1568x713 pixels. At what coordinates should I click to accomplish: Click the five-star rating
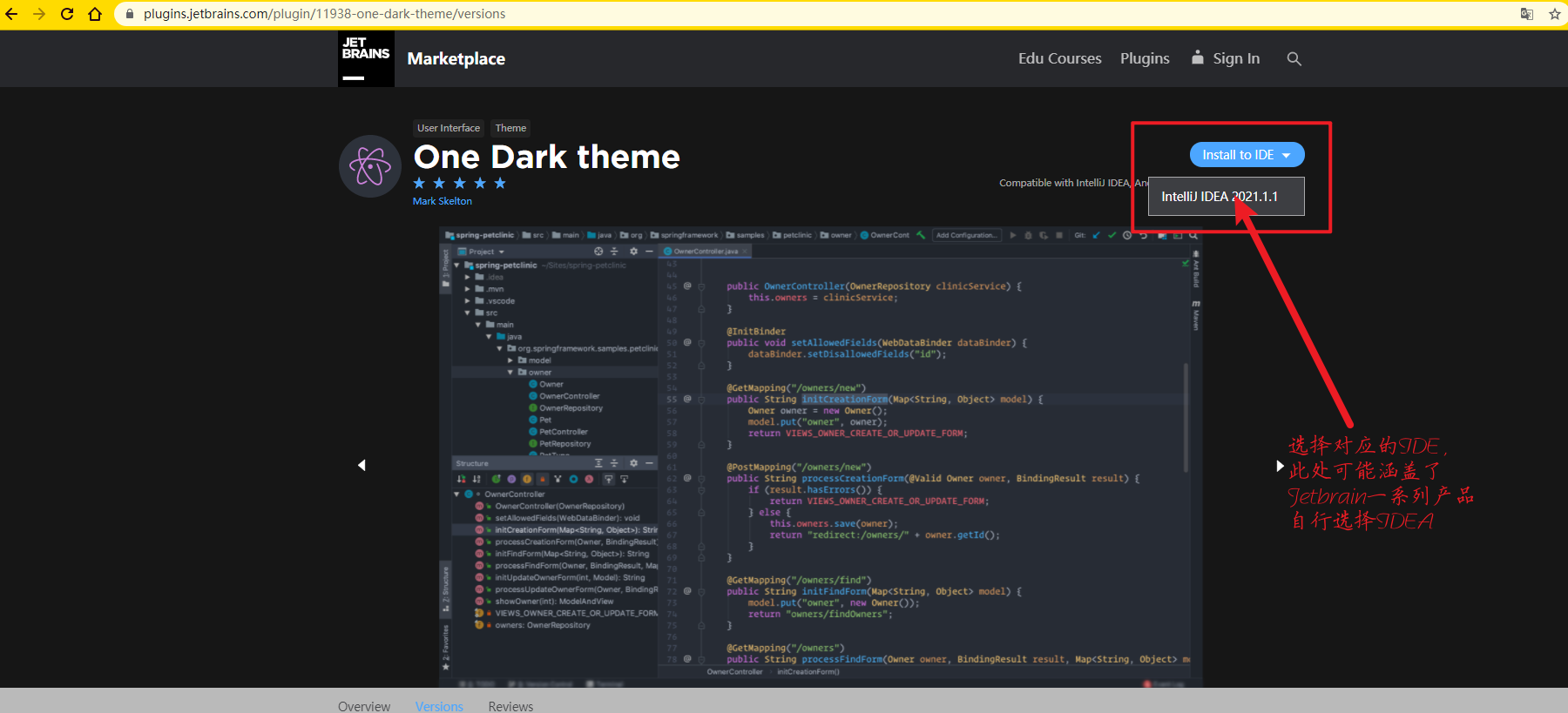tap(459, 183)
